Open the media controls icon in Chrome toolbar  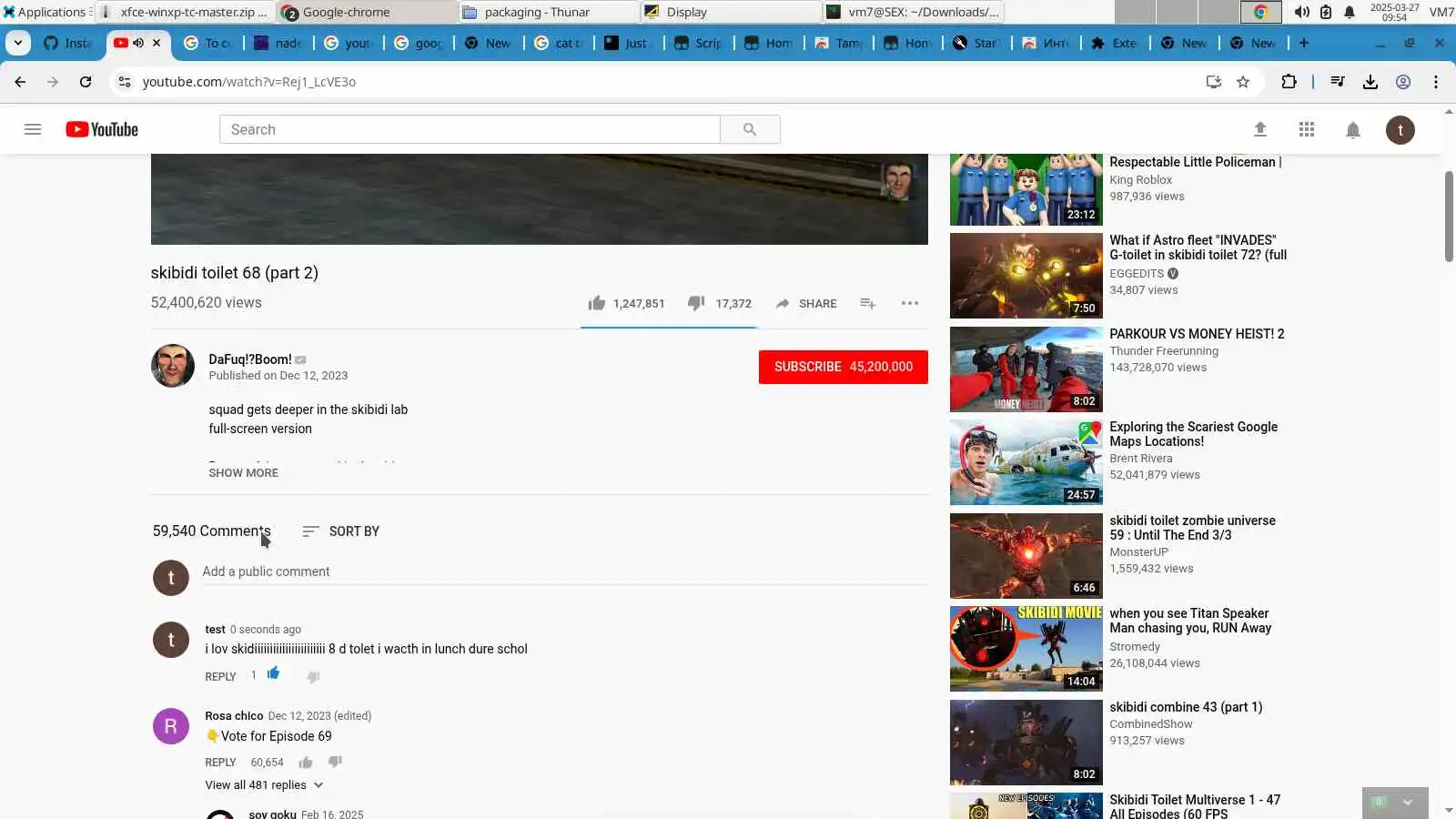click(1338, 82)
